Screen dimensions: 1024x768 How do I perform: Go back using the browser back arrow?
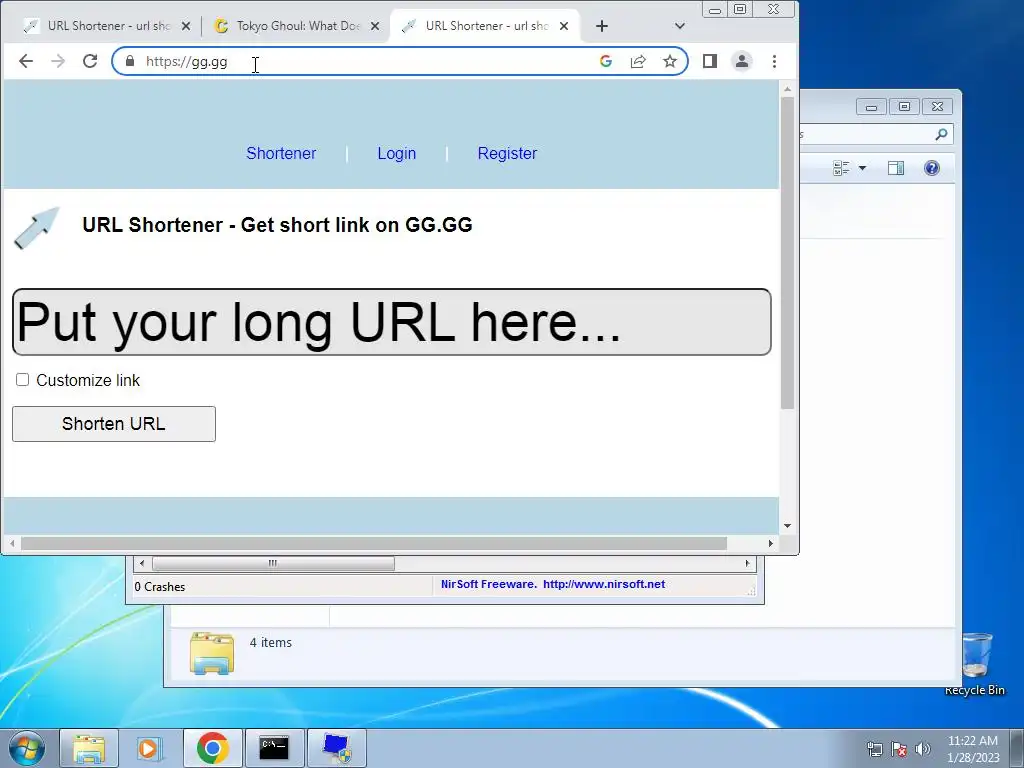[x=25, y=61]
